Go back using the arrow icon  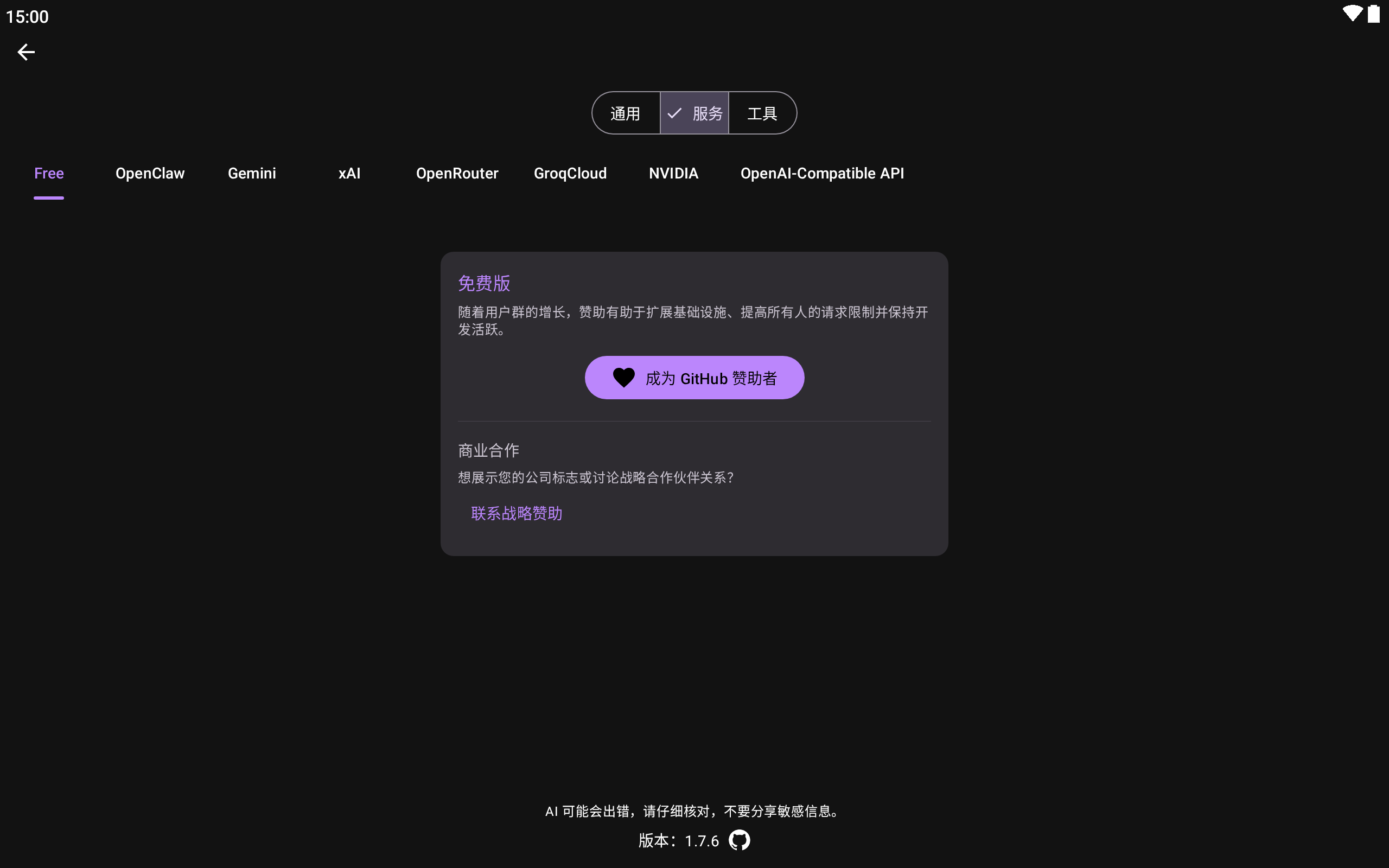[x=26, y=52]
